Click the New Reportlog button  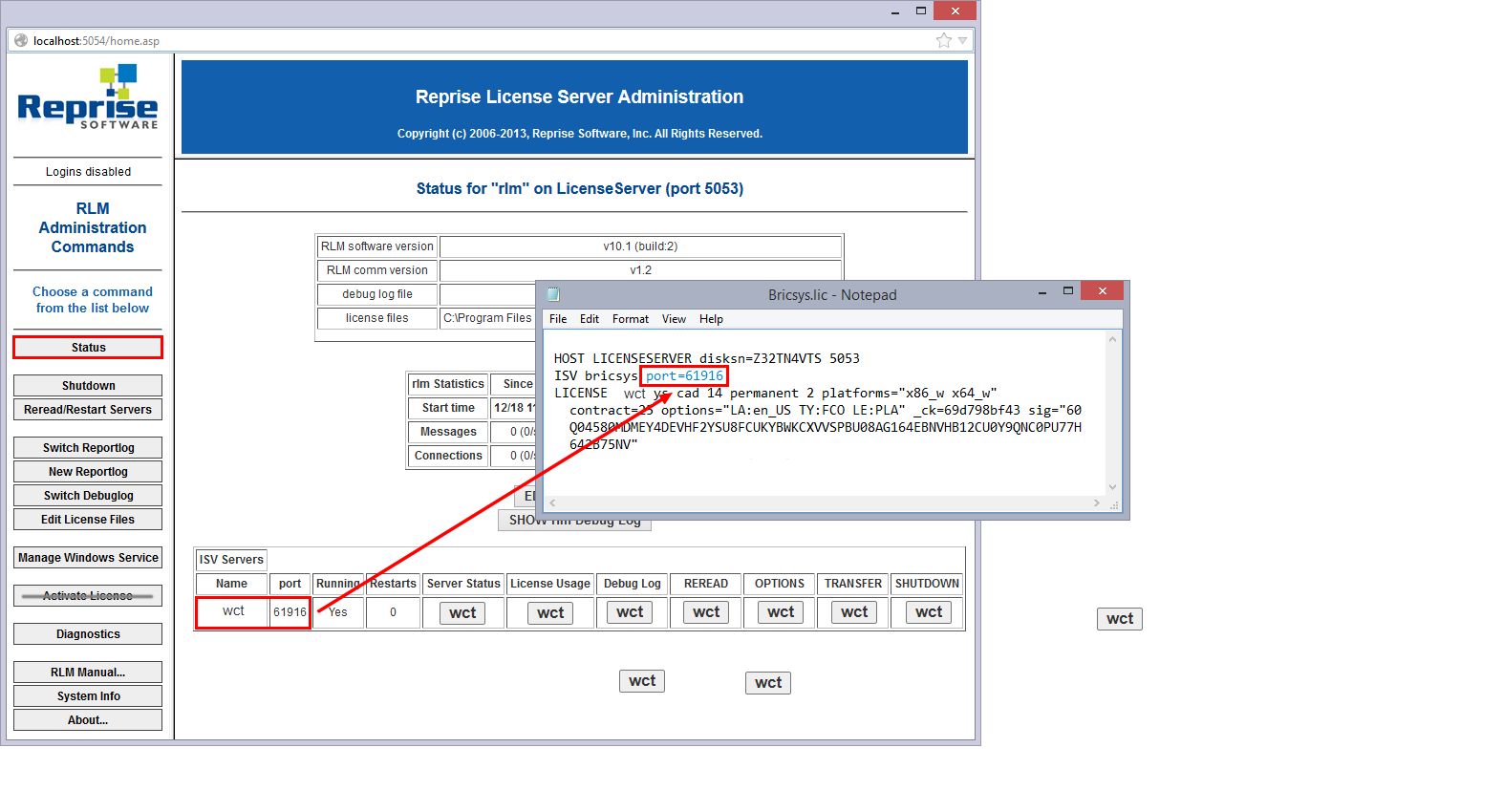(x=88, y=472)
